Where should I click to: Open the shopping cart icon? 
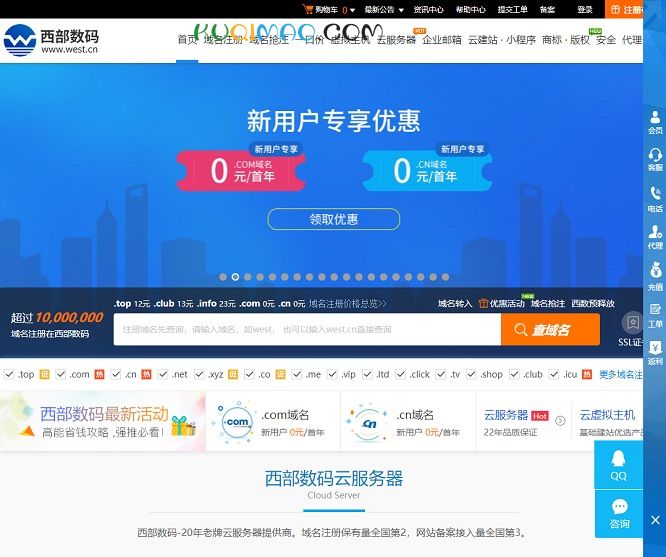[x=308, y=9]
